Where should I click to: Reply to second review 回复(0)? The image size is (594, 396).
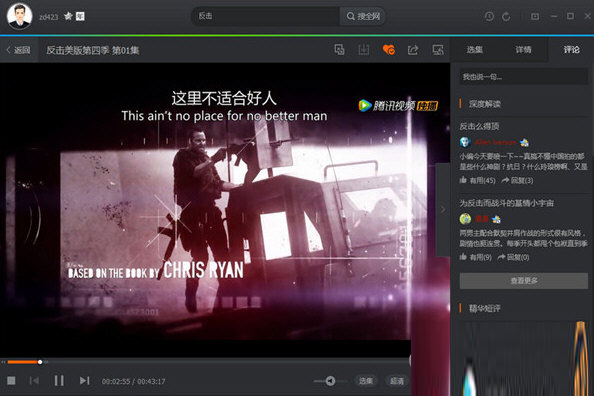(513, 257)
